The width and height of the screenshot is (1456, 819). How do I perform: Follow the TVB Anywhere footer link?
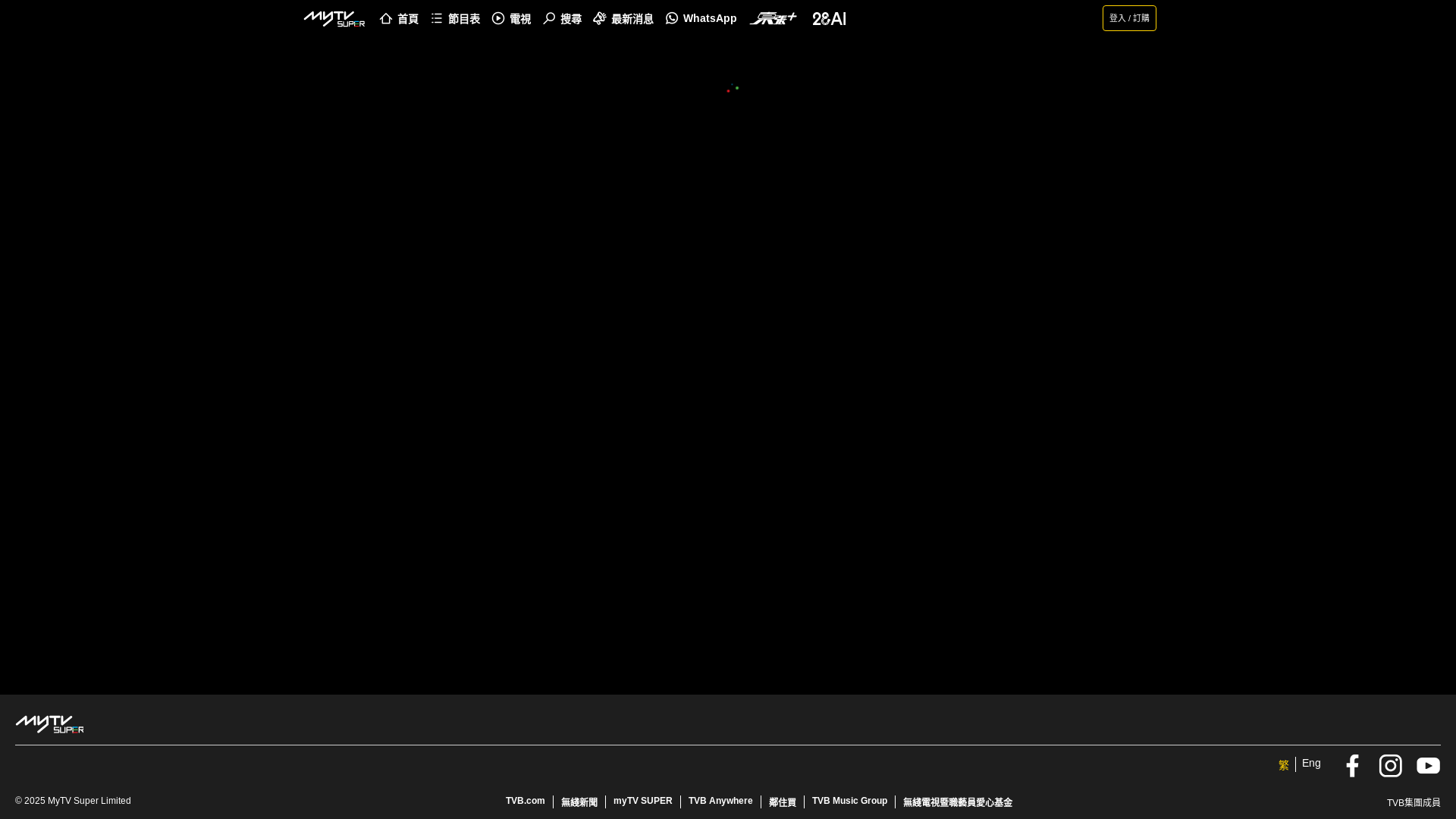pyautogui.click(x=720, y=802)
